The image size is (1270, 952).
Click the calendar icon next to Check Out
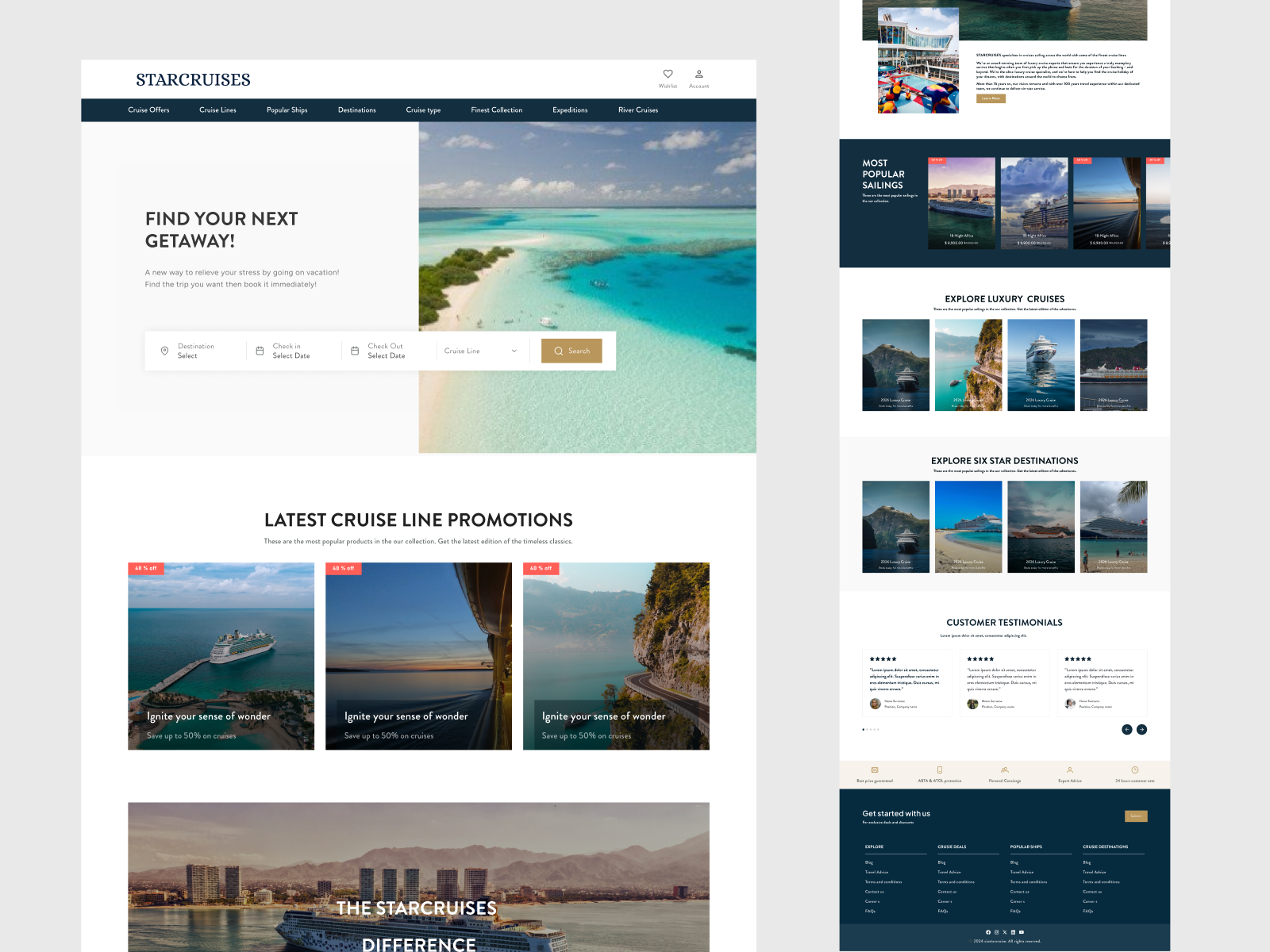pyautogui.click(x=354, y=349)
